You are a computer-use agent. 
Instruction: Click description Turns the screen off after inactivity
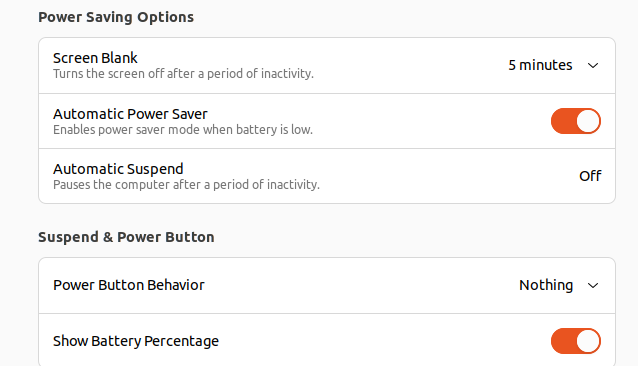[183, 74]
